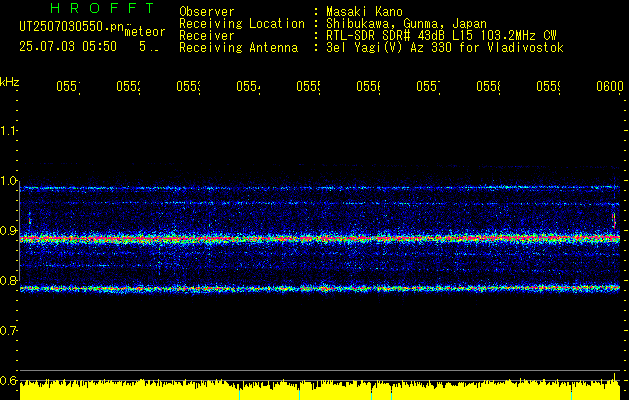
Task: Click RTL-SDR SDR# 43dB receiver details
Action: click(x=441, y=36)
